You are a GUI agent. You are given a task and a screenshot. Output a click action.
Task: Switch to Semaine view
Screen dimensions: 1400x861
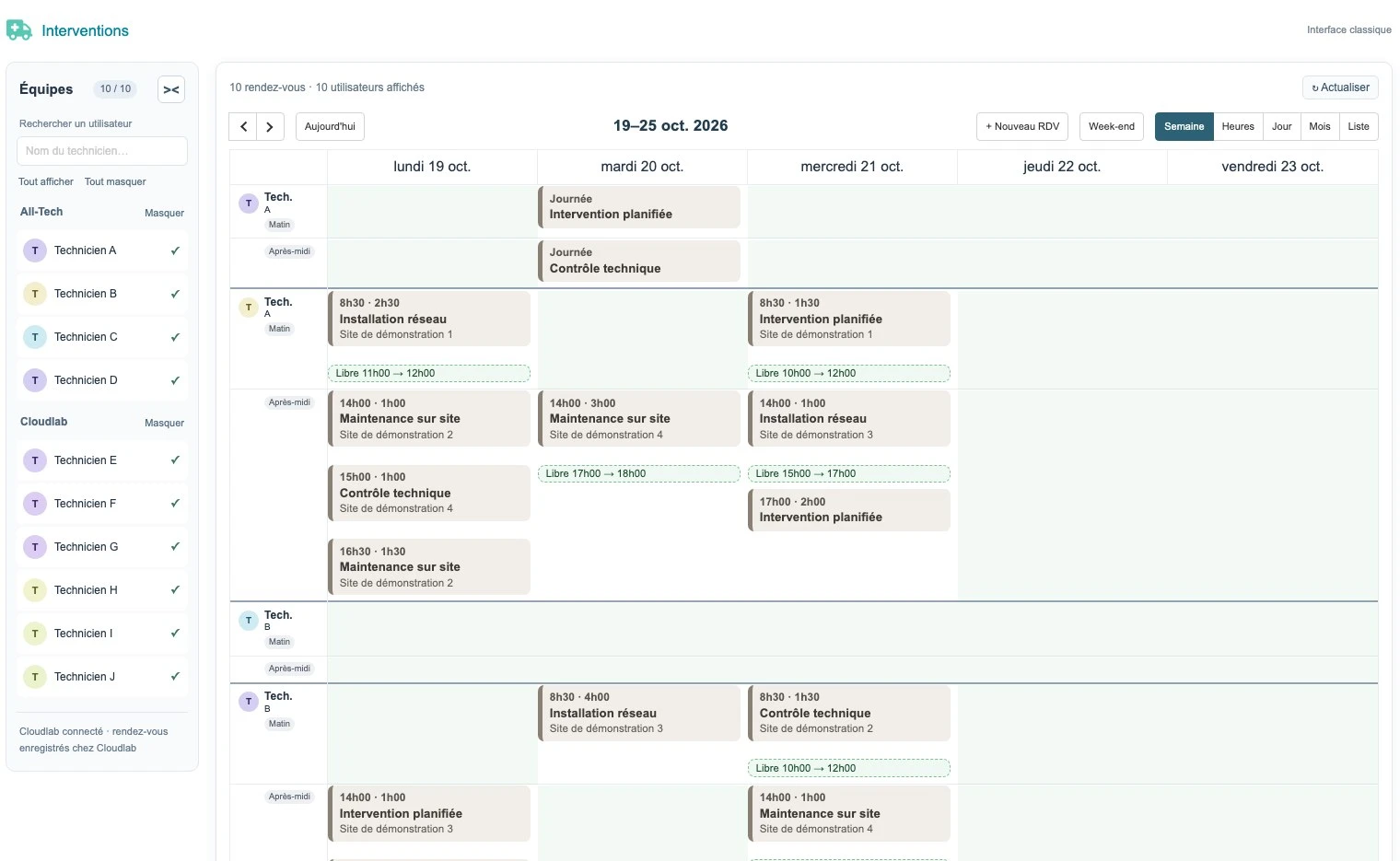(1184, 126)
